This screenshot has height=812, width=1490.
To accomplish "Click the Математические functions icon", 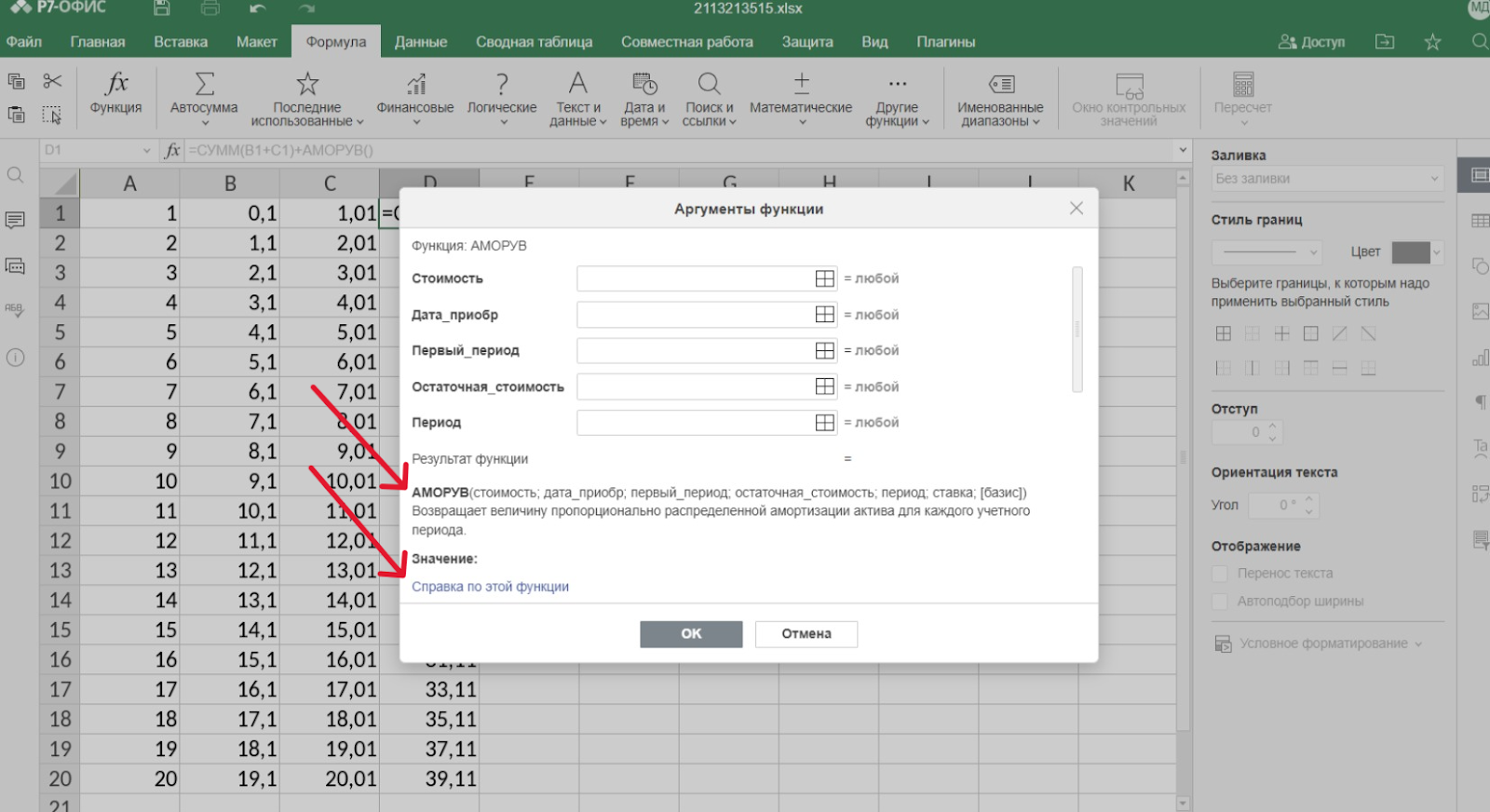I will click(x=800, y=85).
